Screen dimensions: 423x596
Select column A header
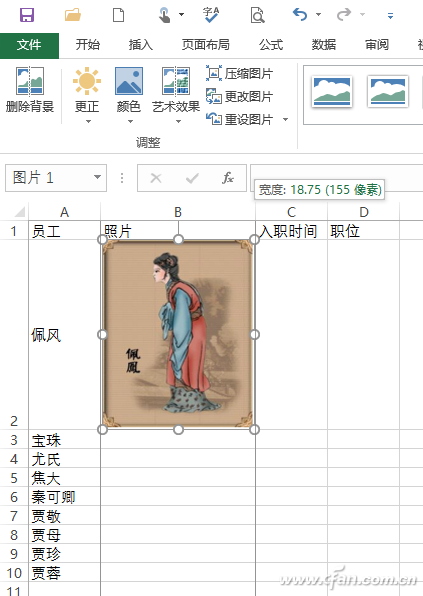click(x=65, y=212)
